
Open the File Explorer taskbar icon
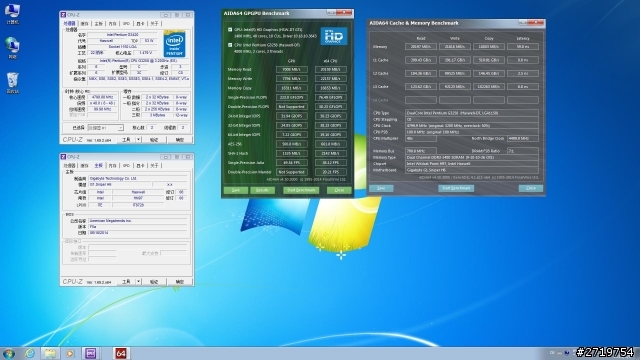coord(50,353)
